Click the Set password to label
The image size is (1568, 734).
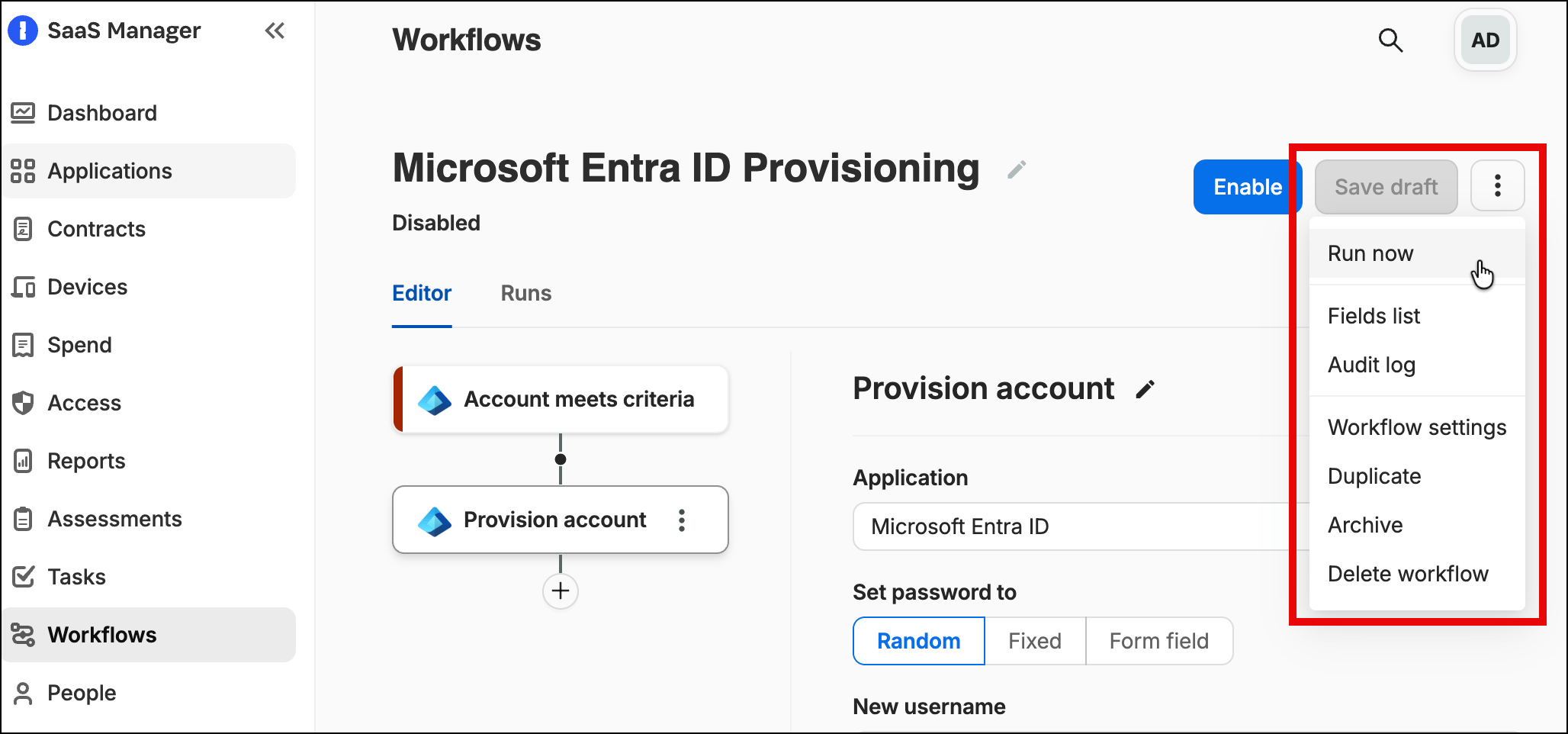934,592
